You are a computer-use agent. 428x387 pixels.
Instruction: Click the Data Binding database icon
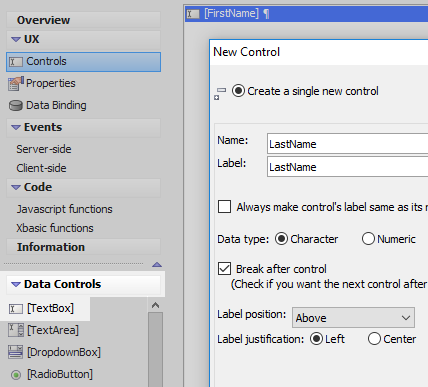pos(16,106)
